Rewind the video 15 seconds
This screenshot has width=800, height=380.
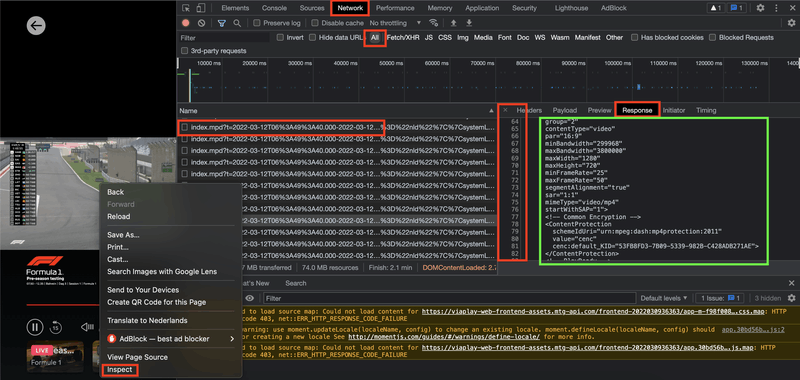56,326
